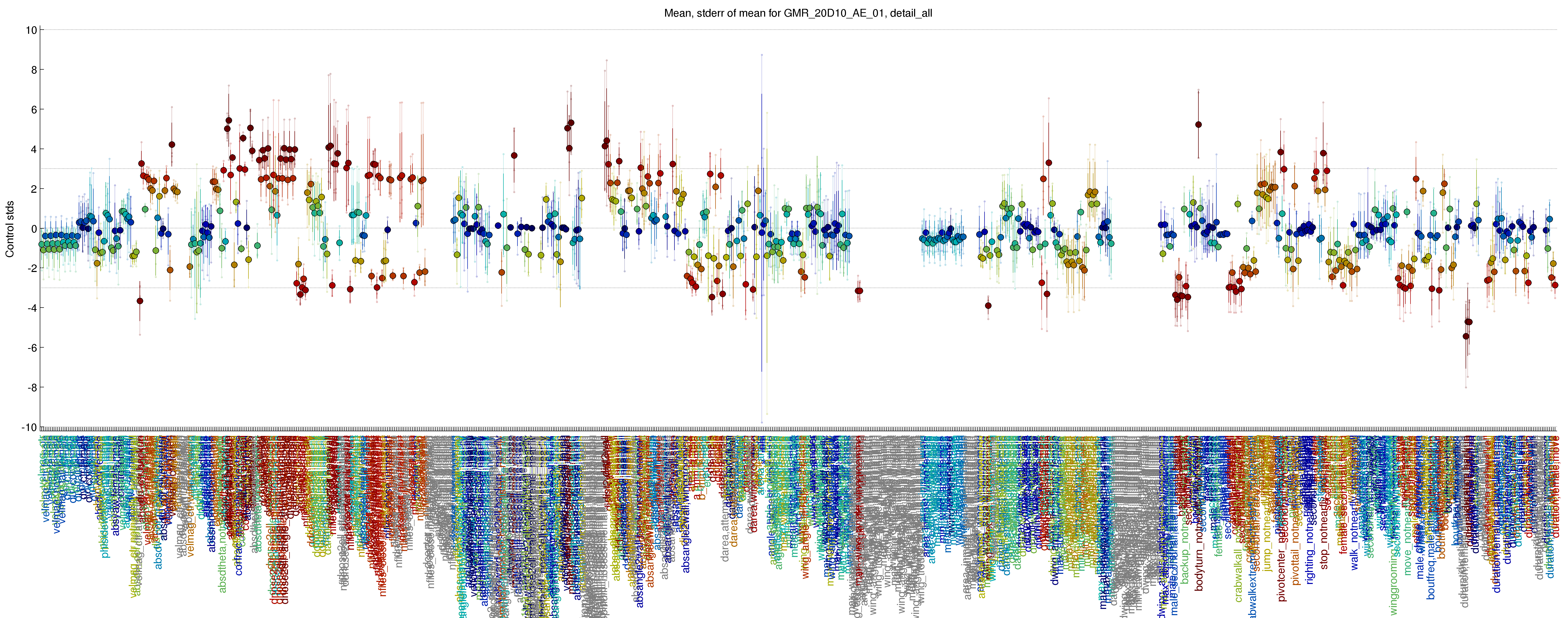Click the y-axis tick label 2

coord(34,189)
